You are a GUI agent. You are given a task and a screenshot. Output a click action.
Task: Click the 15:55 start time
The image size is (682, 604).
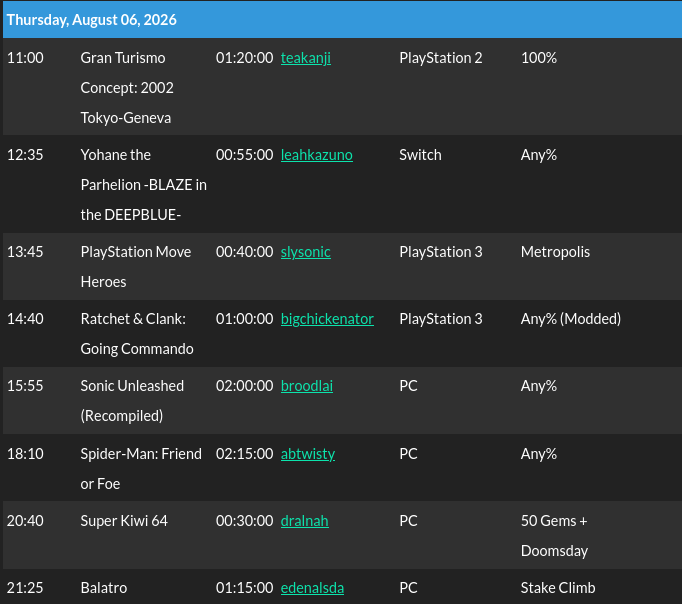(x=25, y=386)
